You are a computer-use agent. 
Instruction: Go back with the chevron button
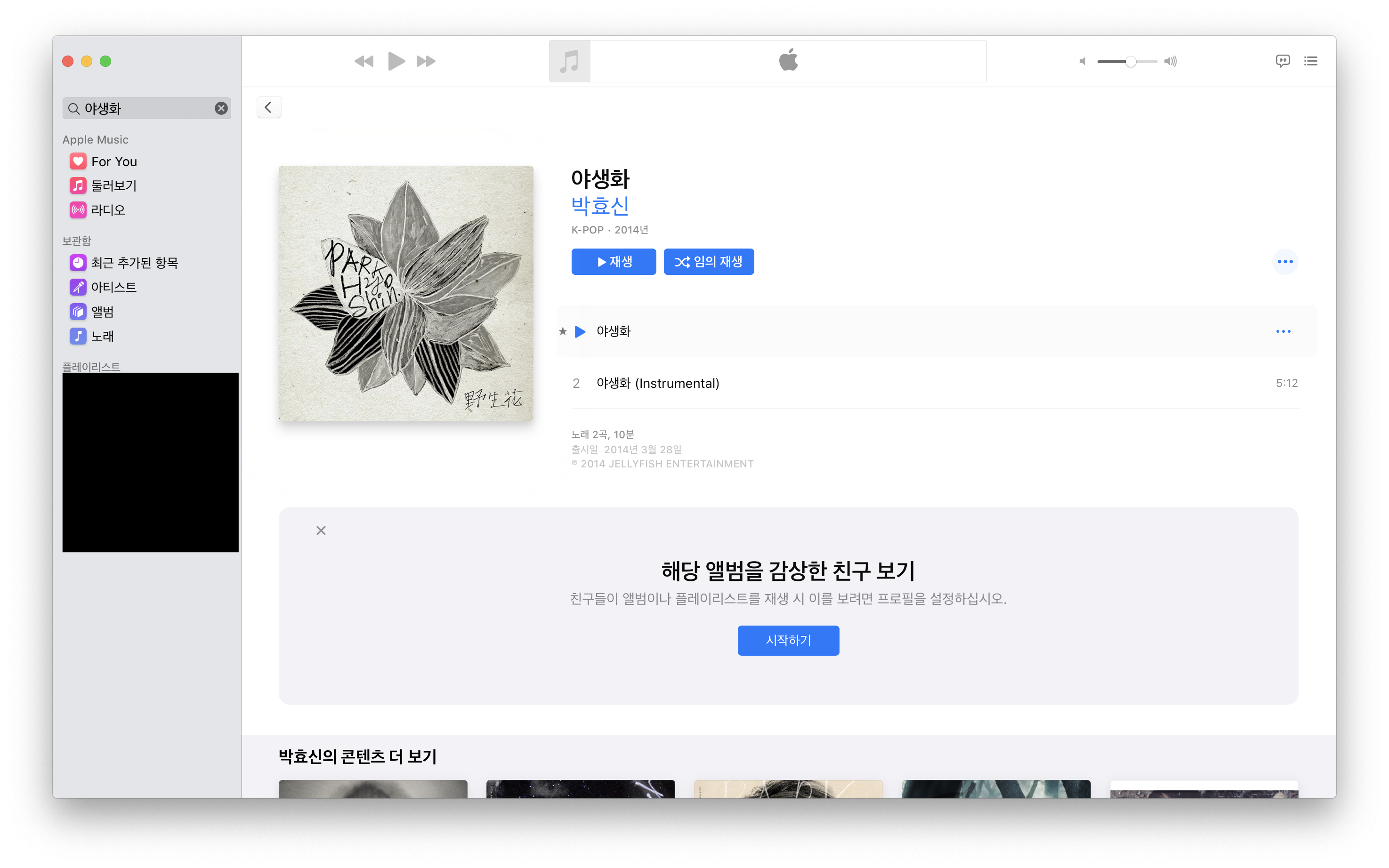[269, 107]
